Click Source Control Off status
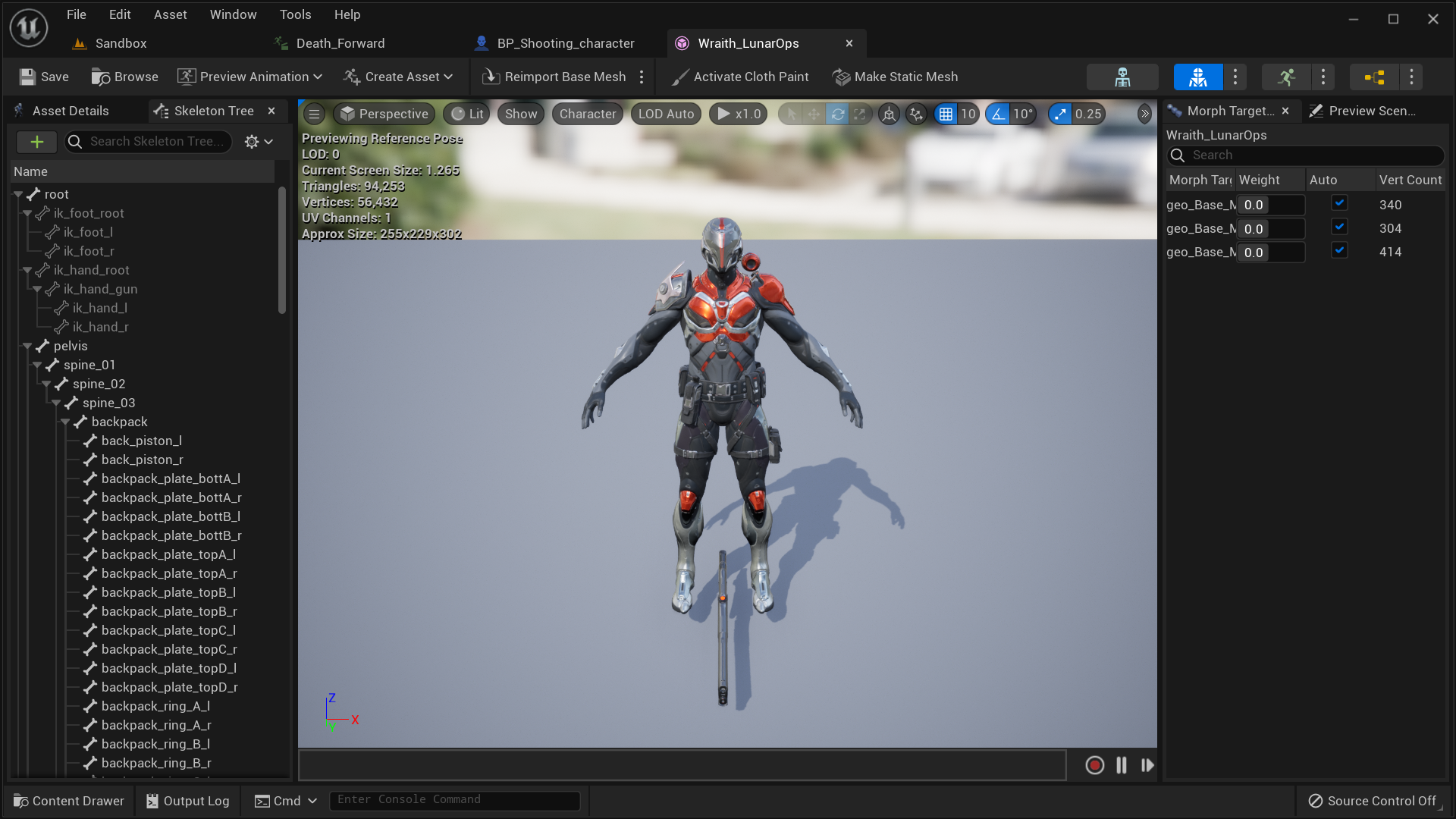Viewport: 1456px width, 819px height. click(1373, 801)
